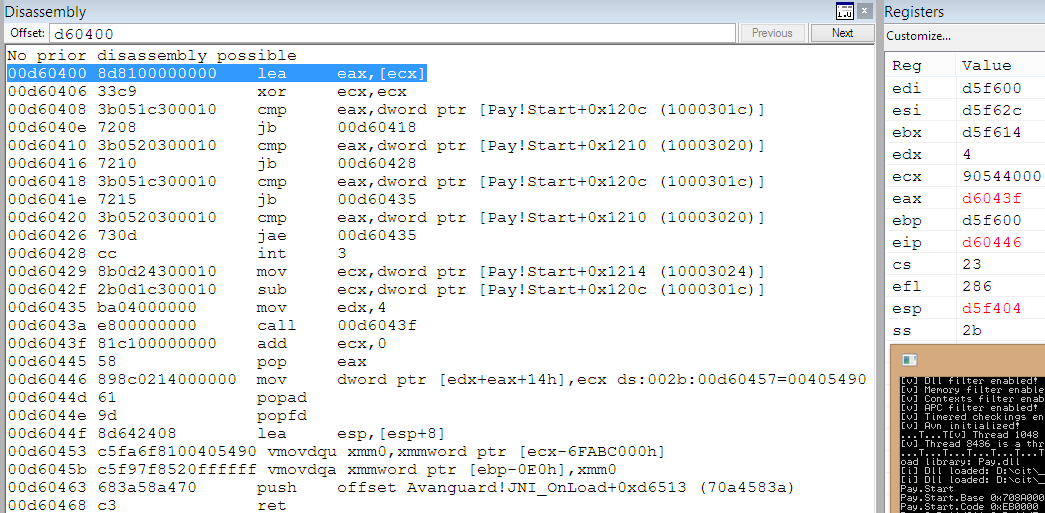
Task: Select the highlighted lea eax,[ecx] instruction
Action: [217, 73]
